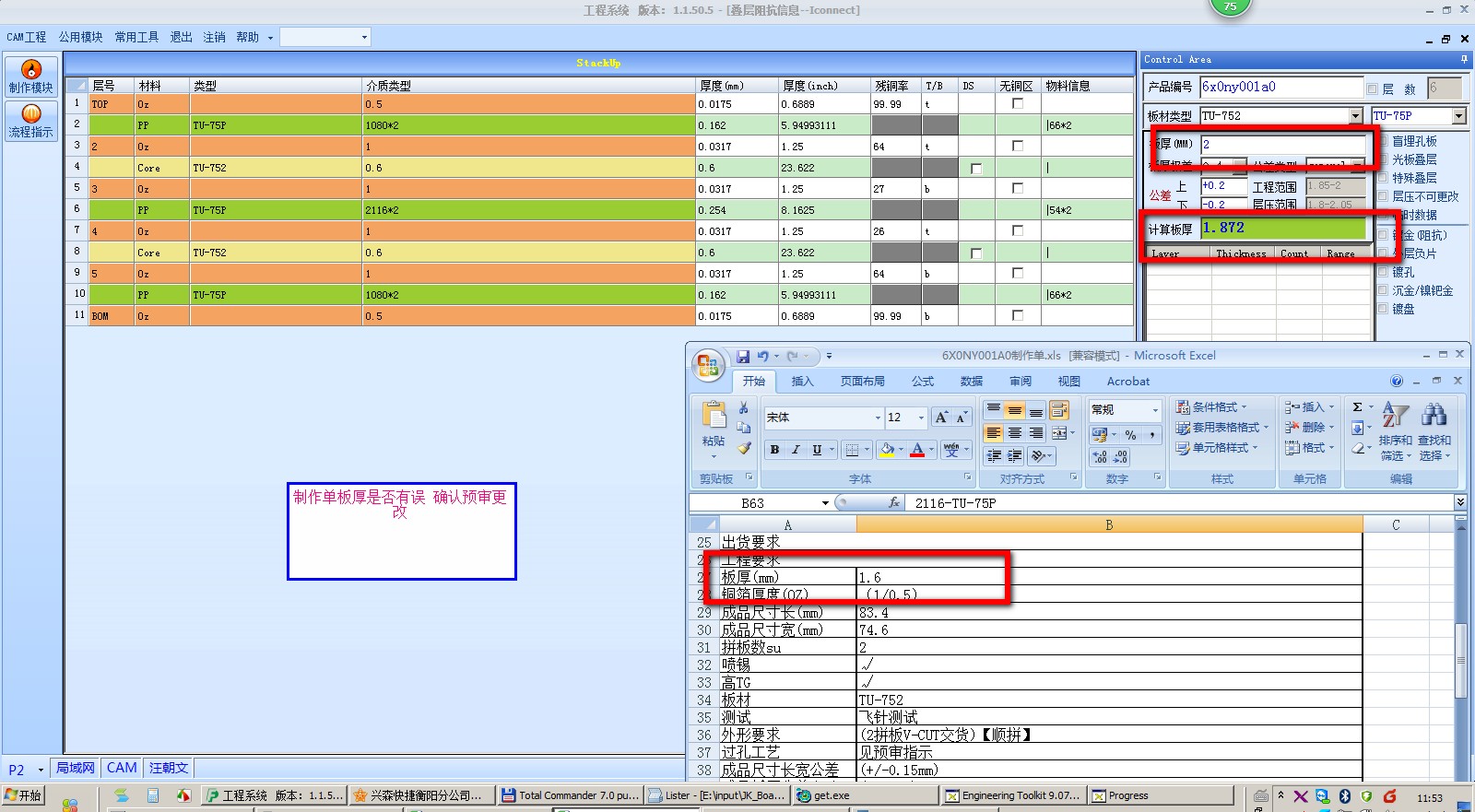The height and width of the screenshot is (812, 1475).
Task: Tick the 镀盘 checkbox
Action: [x=1383, y=309]
